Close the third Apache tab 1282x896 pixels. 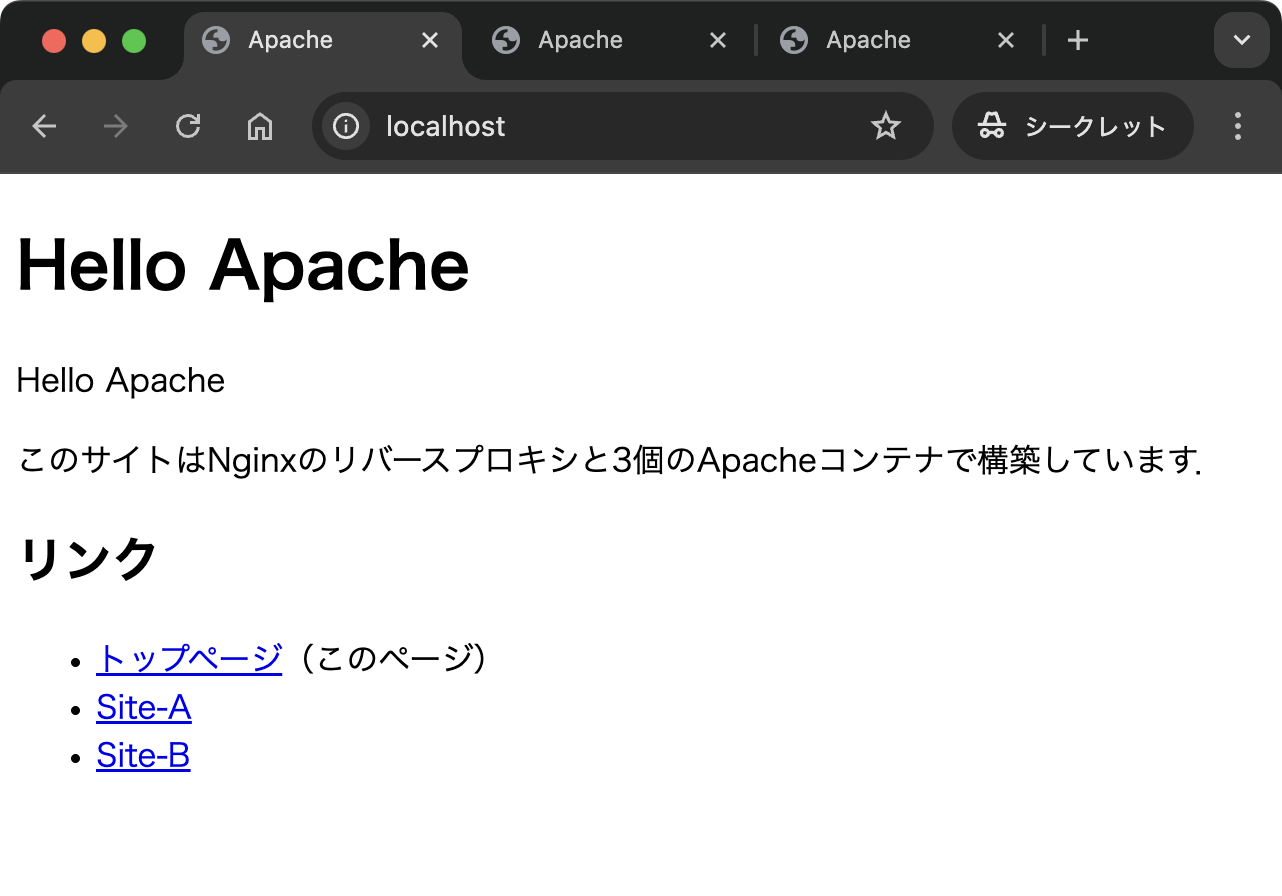click(x=1006, y=40)
